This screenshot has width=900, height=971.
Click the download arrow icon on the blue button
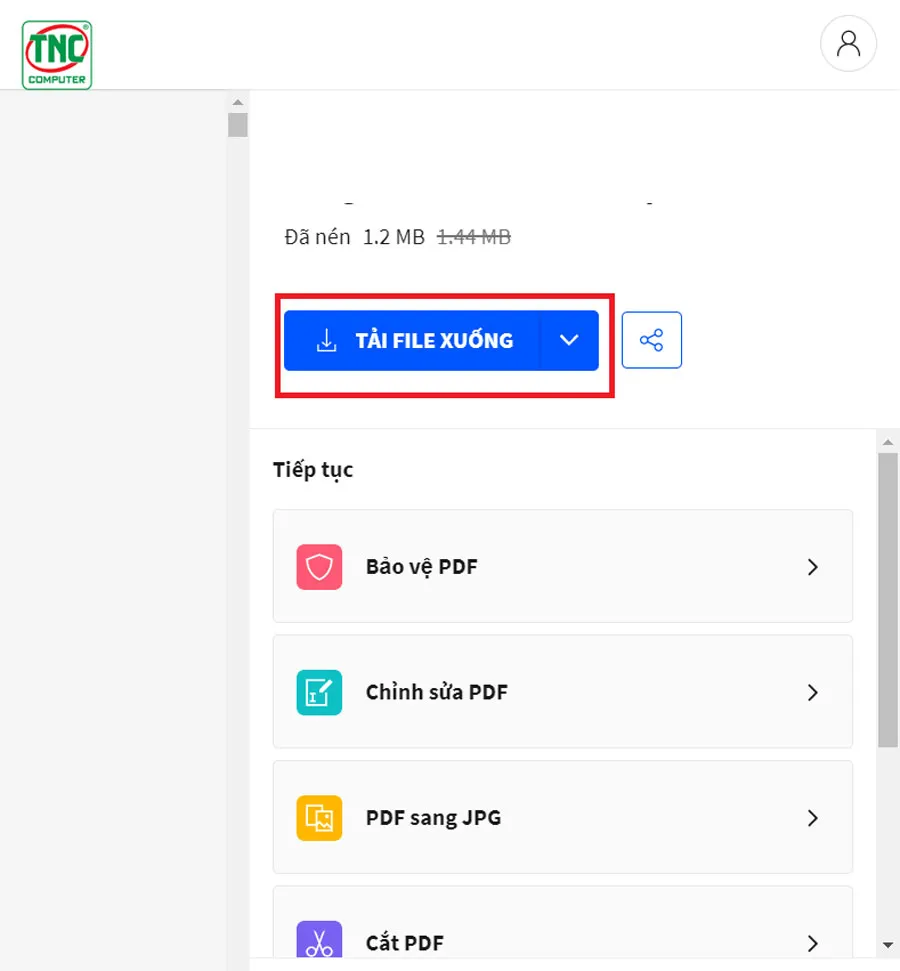(326, 340)
